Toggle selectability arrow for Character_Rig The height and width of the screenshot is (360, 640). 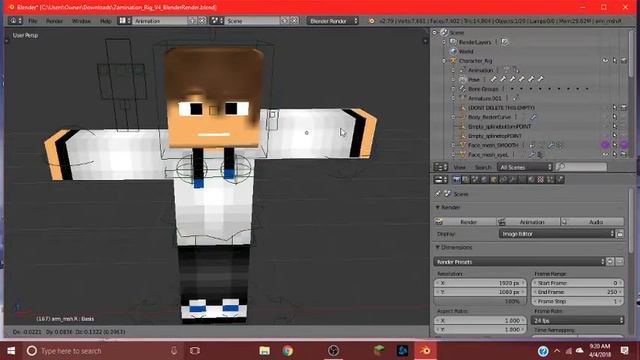[x=615, y=60]
